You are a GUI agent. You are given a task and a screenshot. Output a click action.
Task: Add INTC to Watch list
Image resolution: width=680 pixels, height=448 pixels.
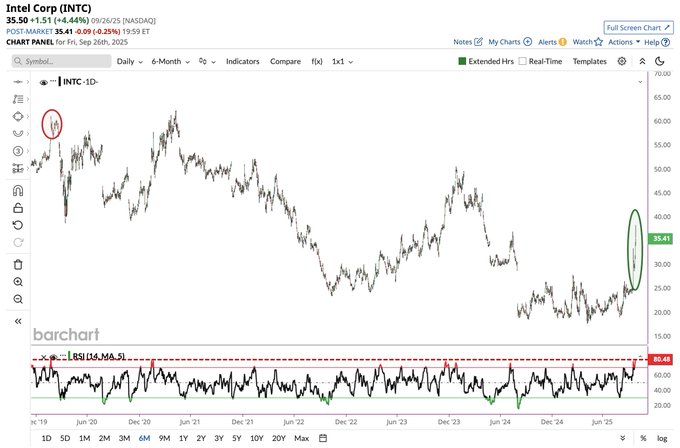[588, 42]
